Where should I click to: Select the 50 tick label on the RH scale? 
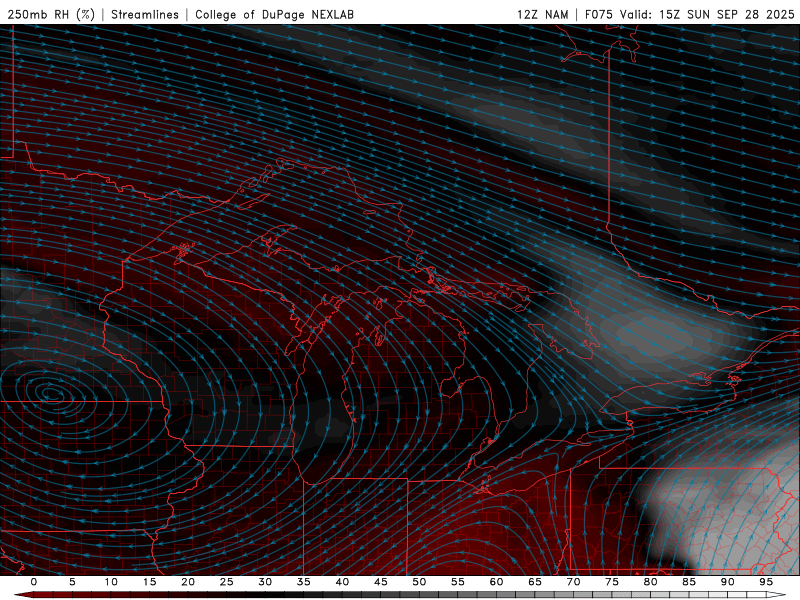419,582
